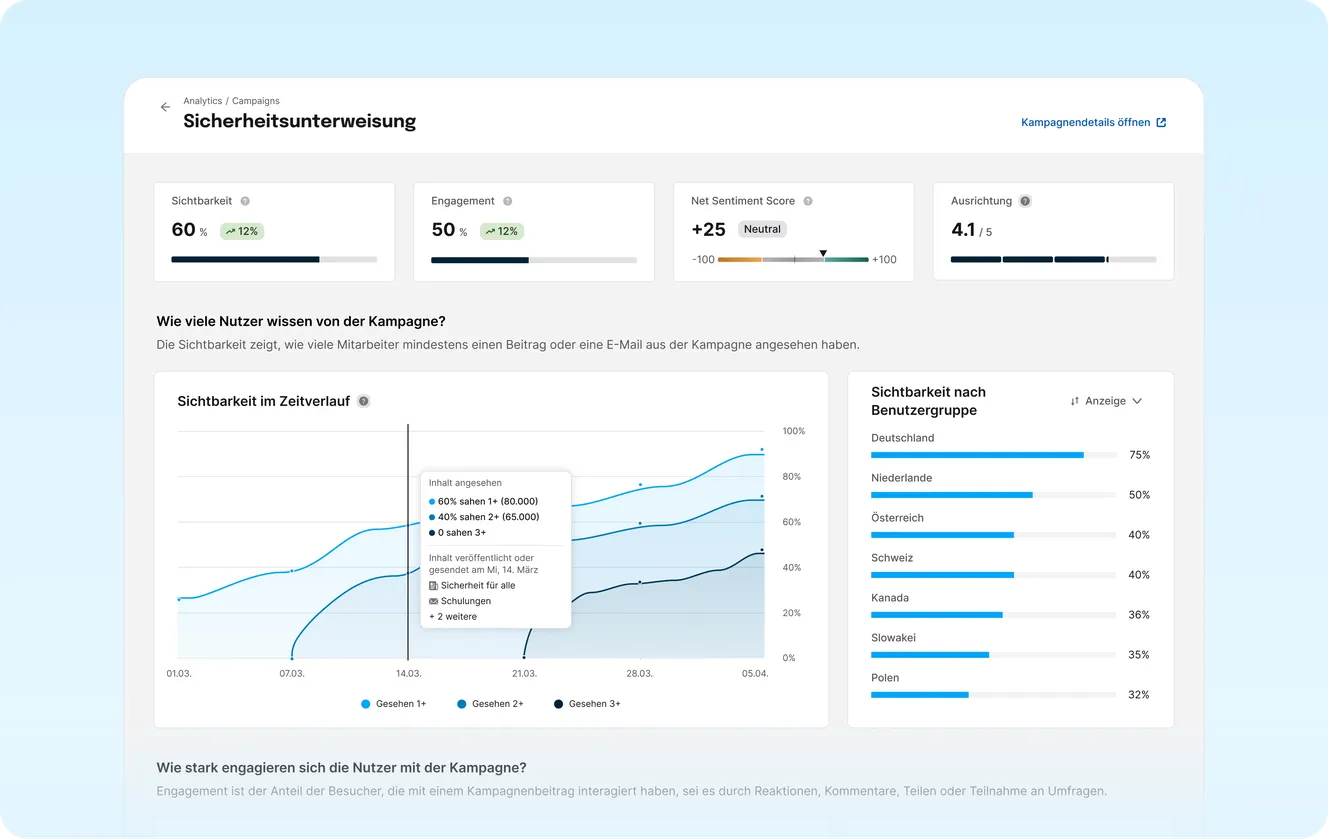Viewport: 1328px width, 839px height.
Task: Click 'Schulungen' entry in tooltip
Action: [x=460, y=601]
